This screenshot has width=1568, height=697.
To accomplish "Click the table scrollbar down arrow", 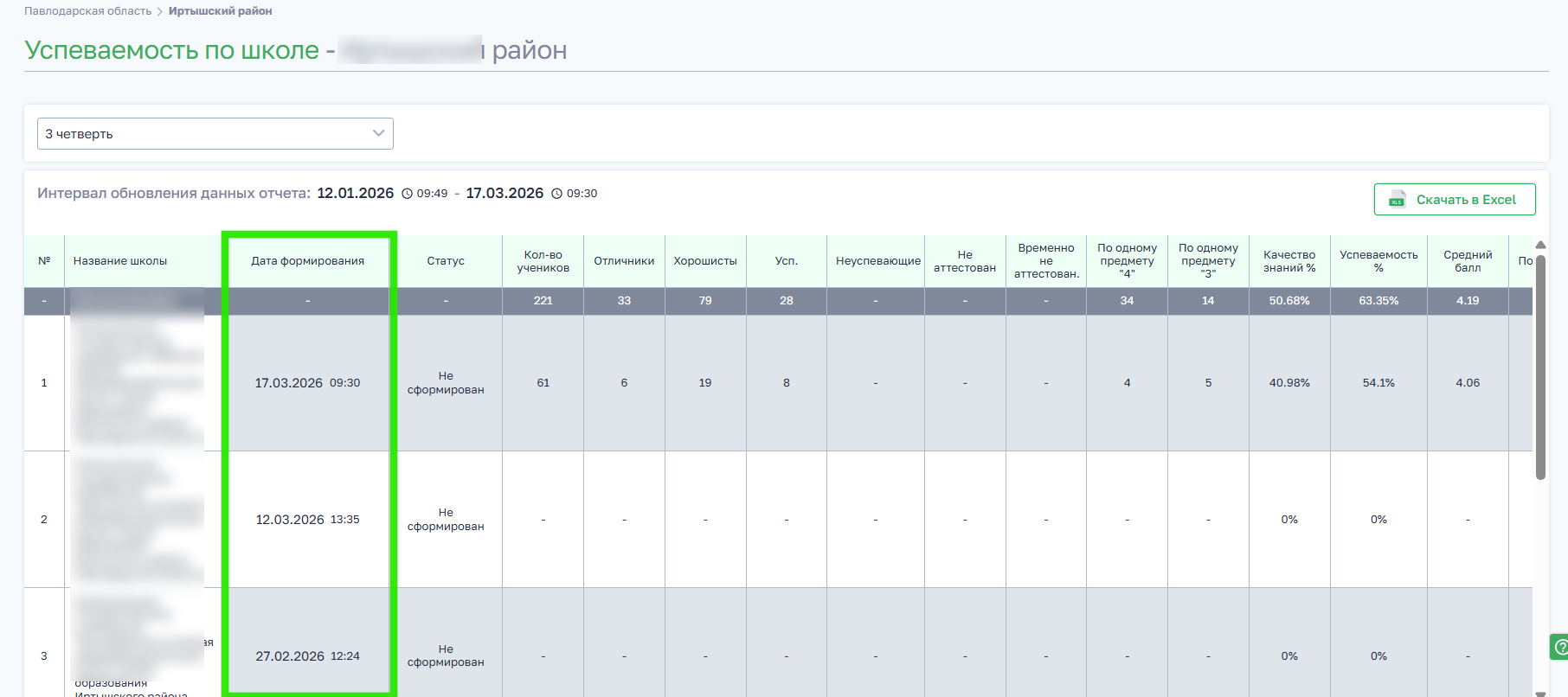I will pyautogui.click(x=1540, y=692).
